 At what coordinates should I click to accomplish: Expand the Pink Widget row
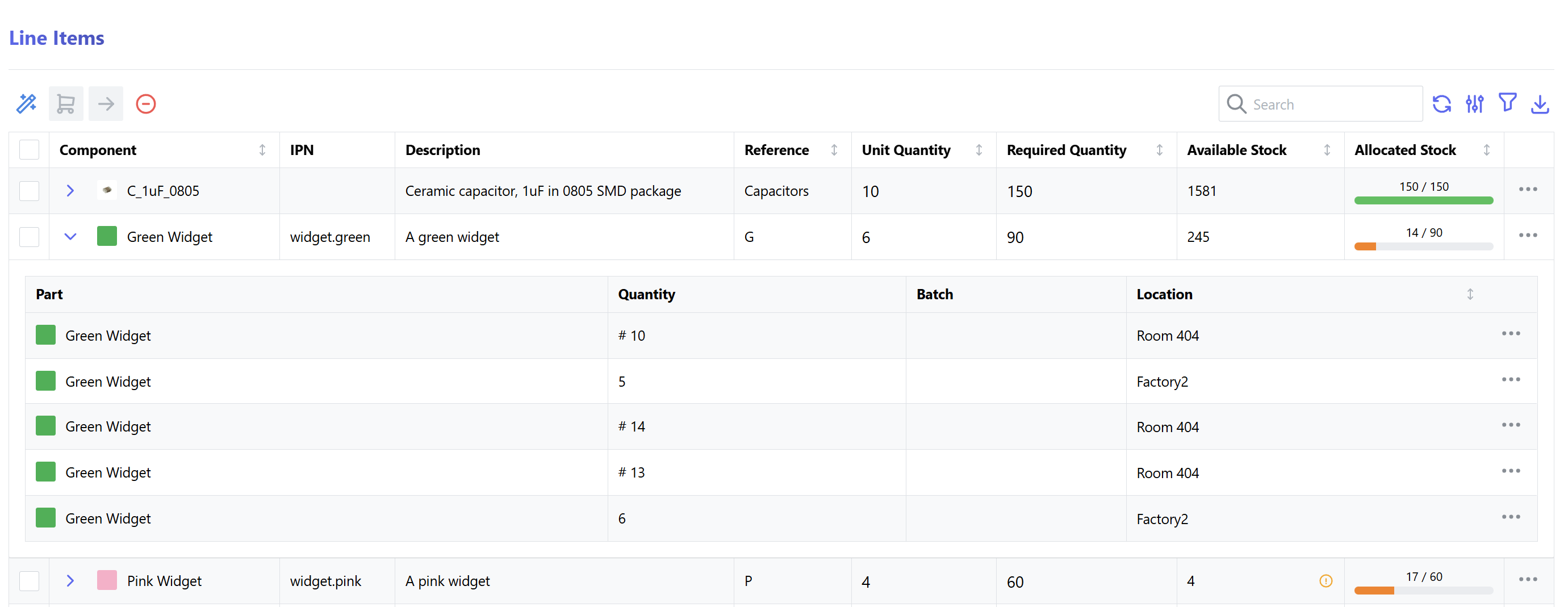[70, 581]
